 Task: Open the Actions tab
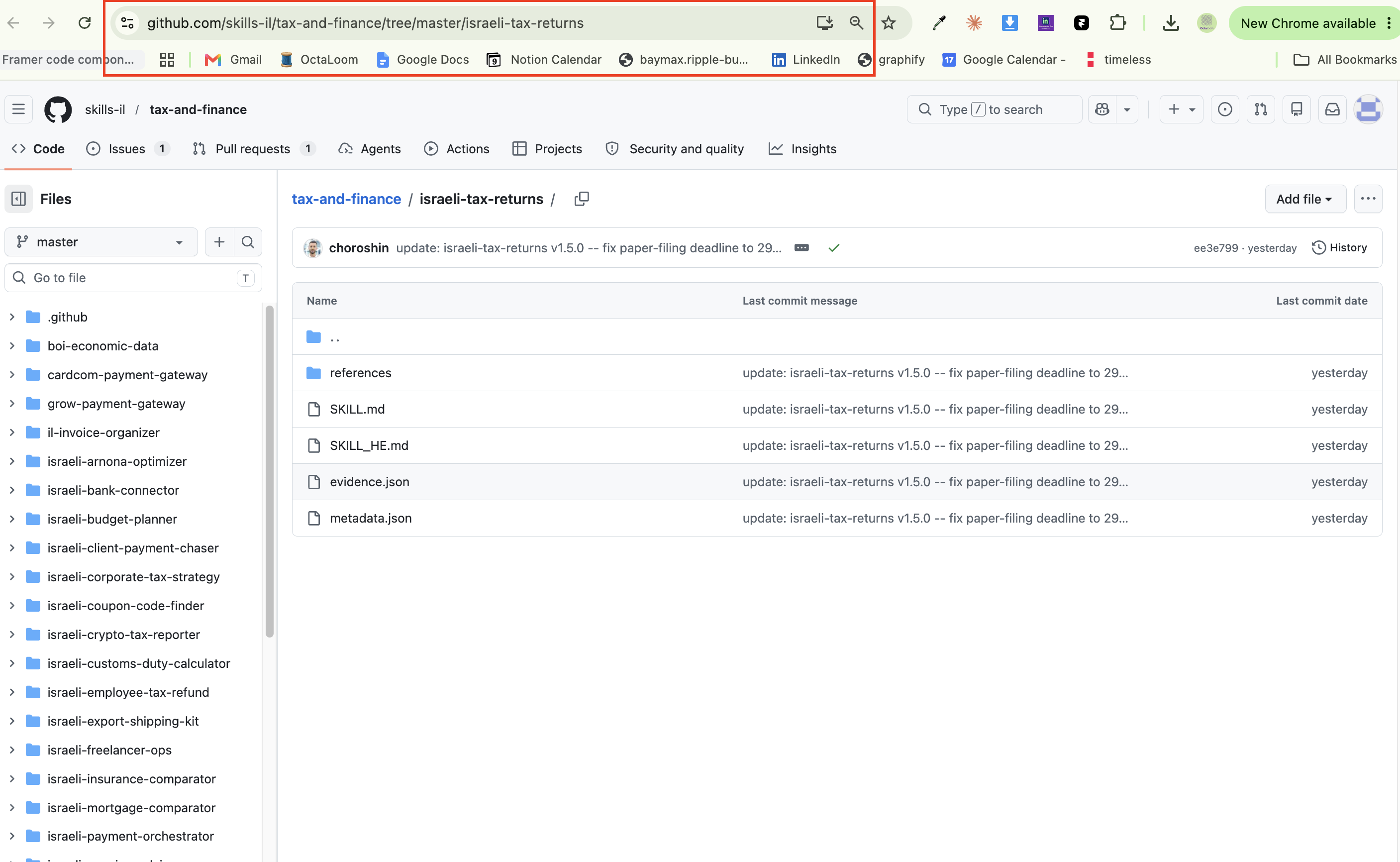coord(457,149)
